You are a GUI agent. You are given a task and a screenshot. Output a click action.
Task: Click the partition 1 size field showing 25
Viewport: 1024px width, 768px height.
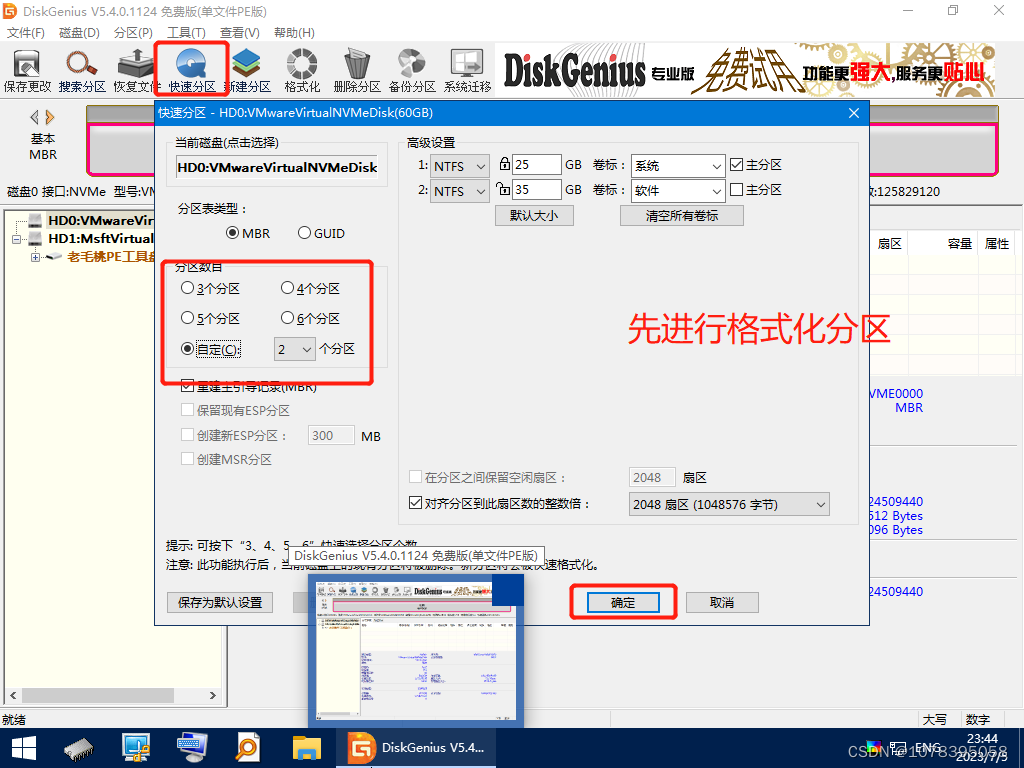[537, 165]
